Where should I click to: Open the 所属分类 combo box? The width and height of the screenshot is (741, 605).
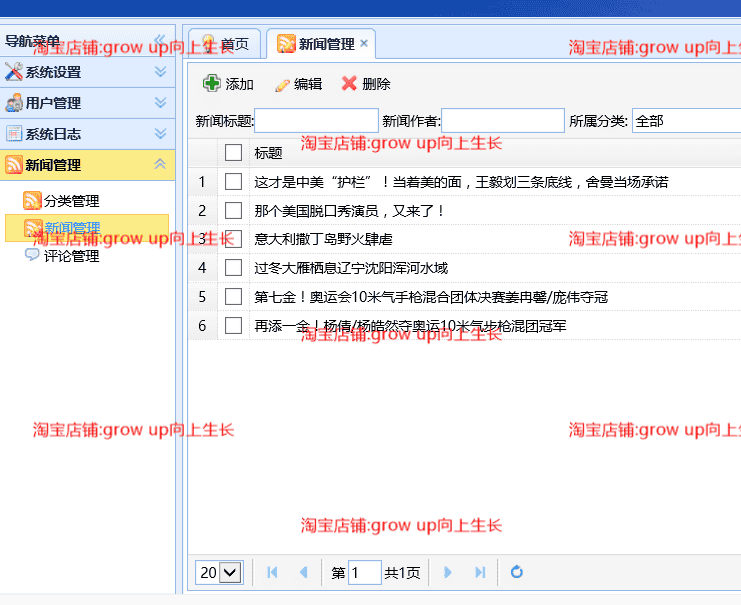(x=687, y=121)
